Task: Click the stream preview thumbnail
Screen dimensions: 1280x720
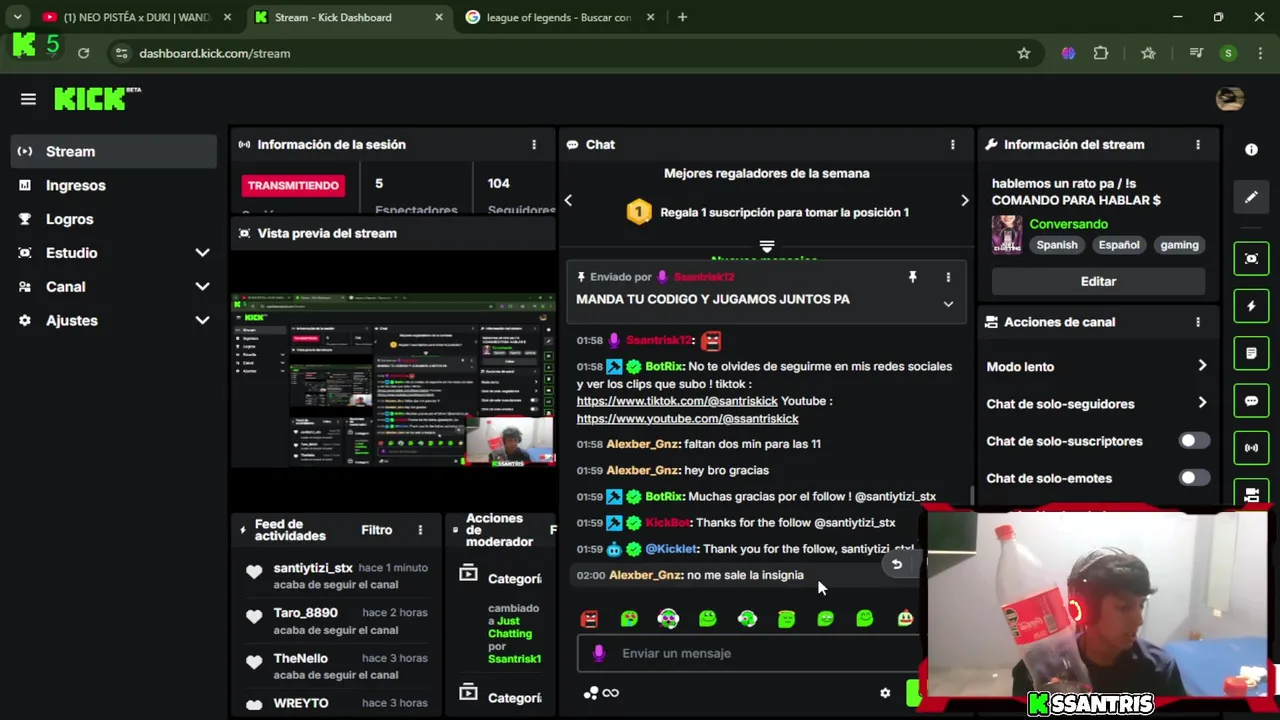Action: point(393,381)
